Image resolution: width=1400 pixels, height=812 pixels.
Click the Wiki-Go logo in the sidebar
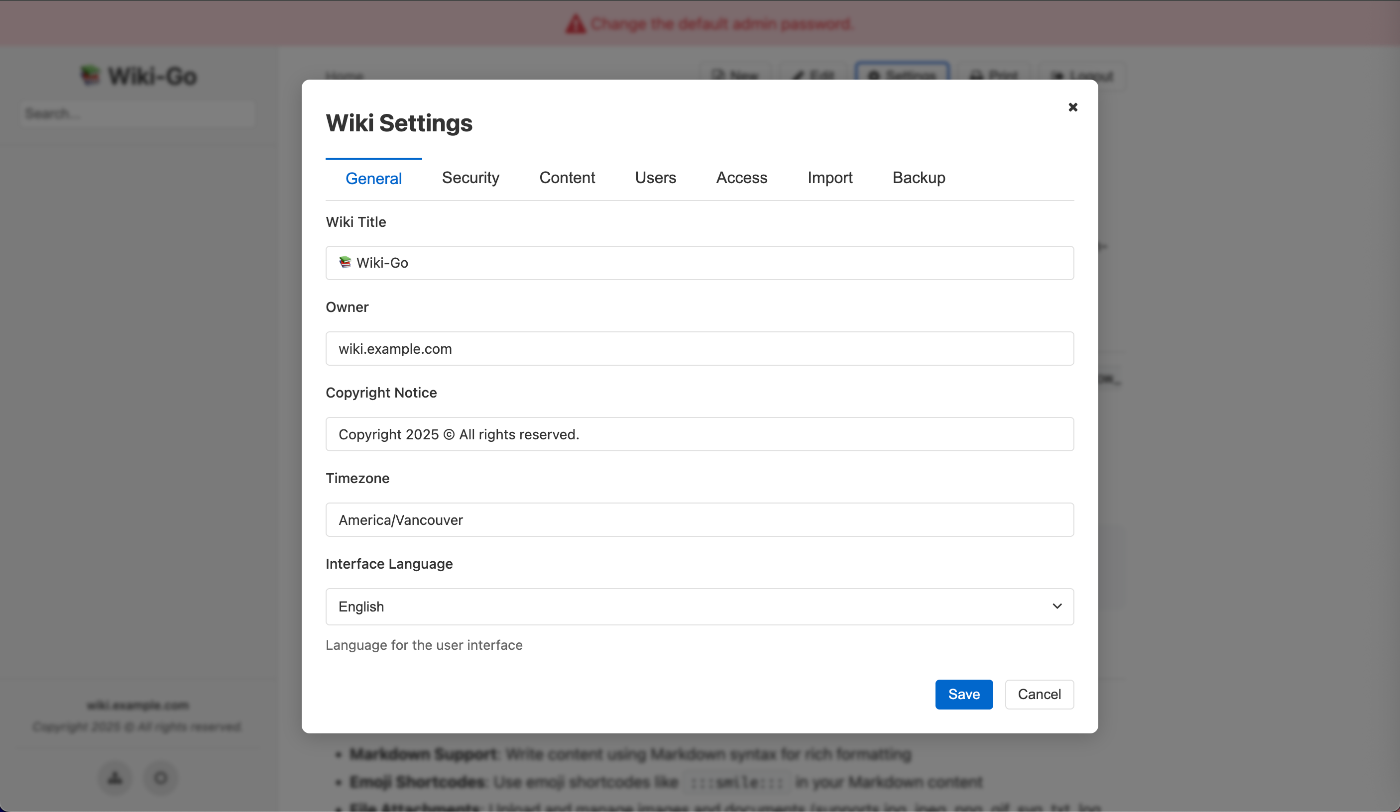pos(91,76)
